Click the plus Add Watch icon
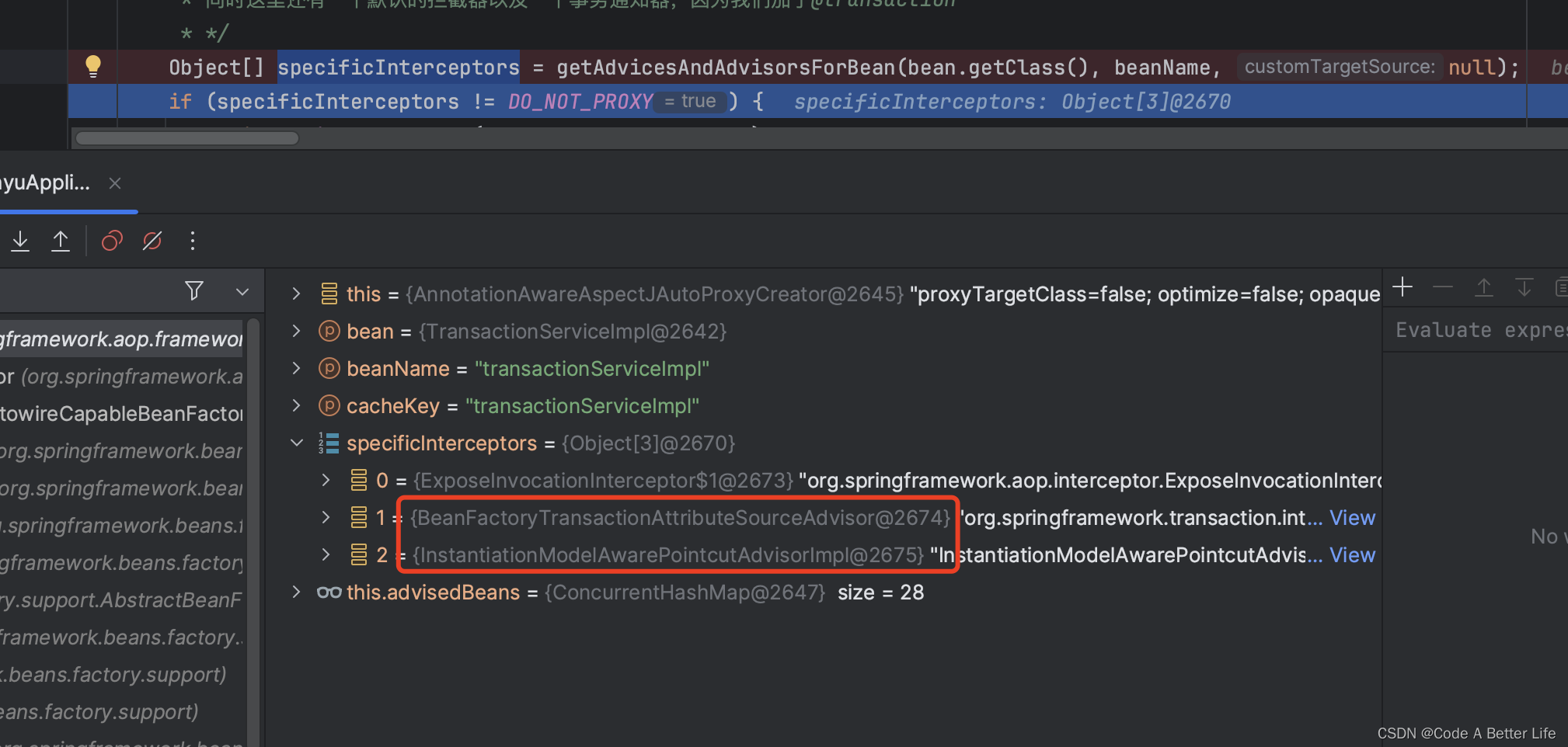This screenshot has width=1568, height=747. tap(1402, 287)
